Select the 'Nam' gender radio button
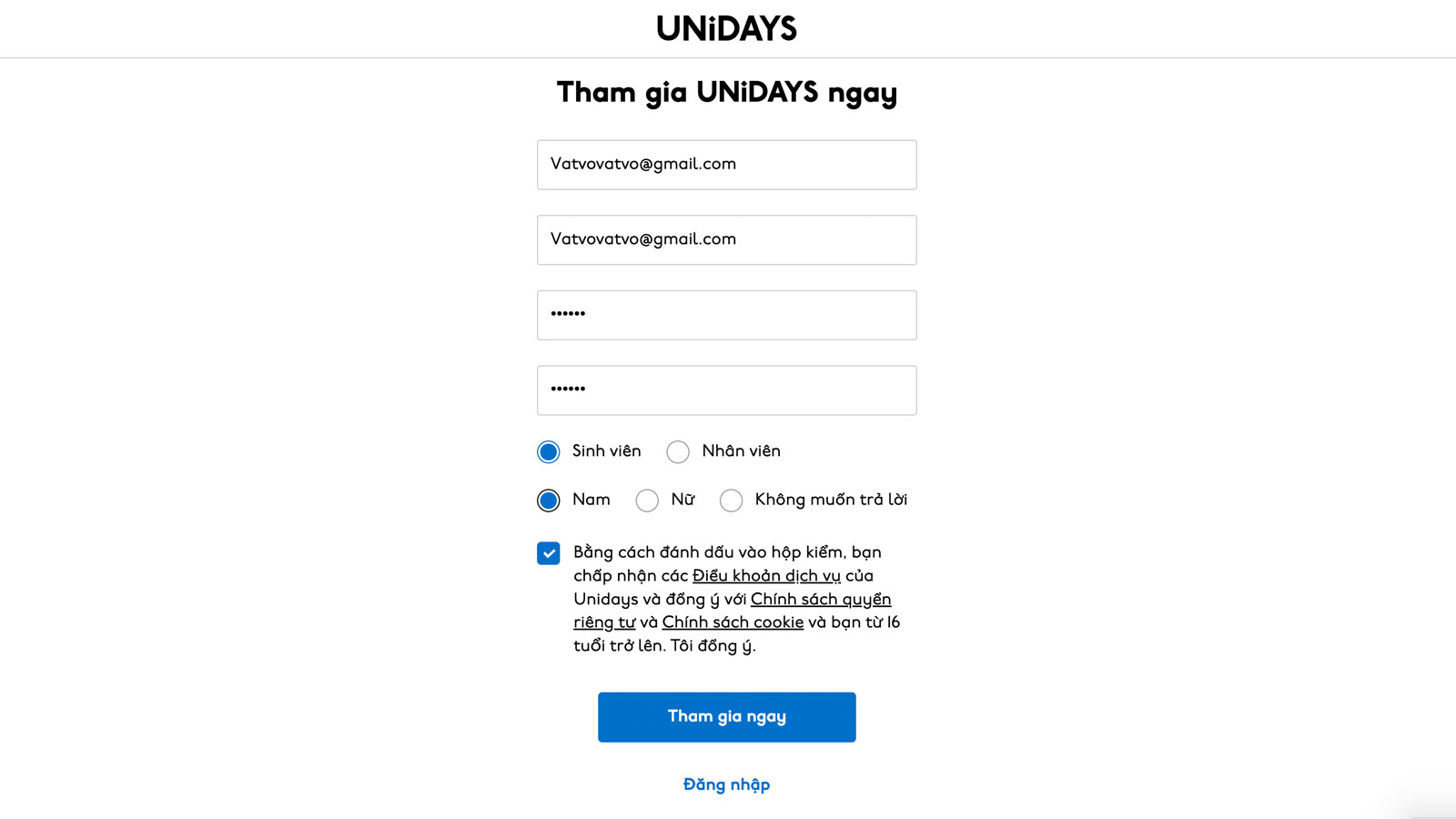Image resolution: width=1456 pixels, height=819 pixels. click(549, 500)
